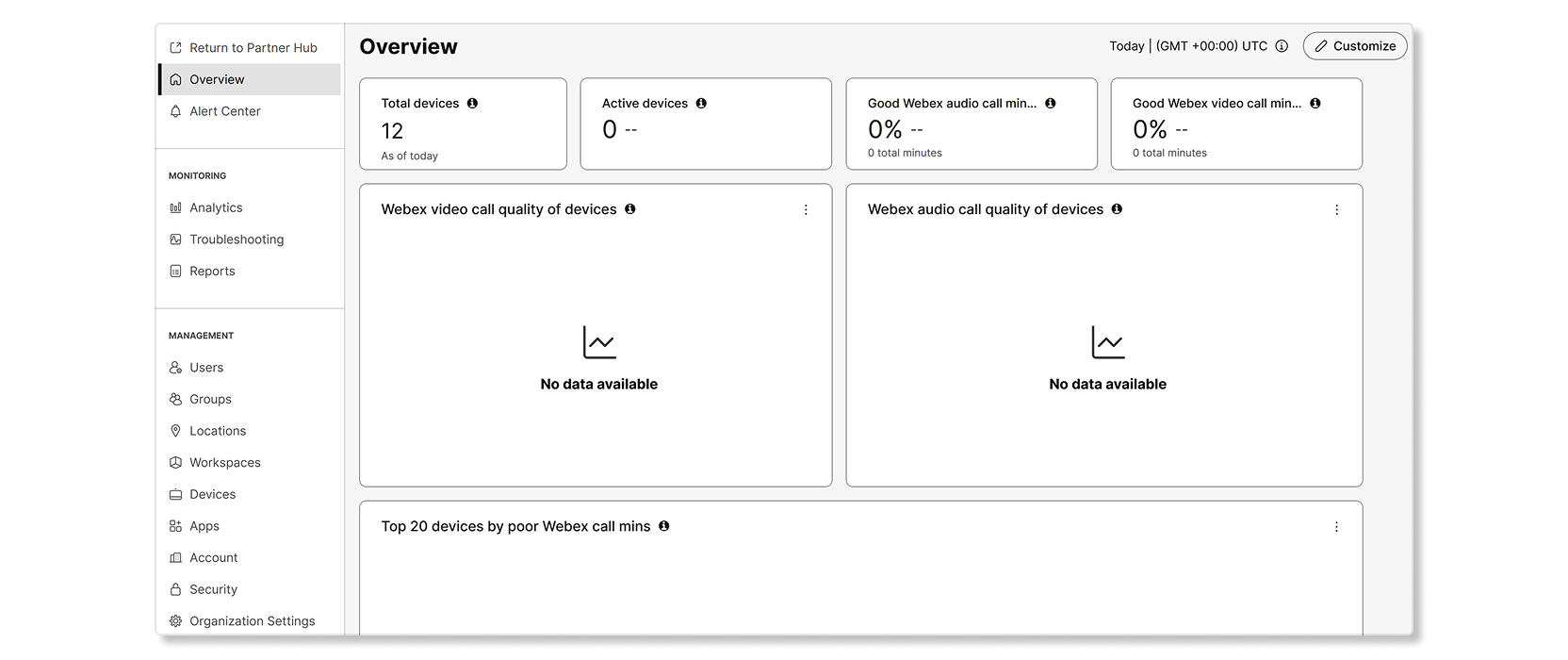Open Organization Settings
This screenshot has height=660, width=1568.
click(x=252, y=621)
